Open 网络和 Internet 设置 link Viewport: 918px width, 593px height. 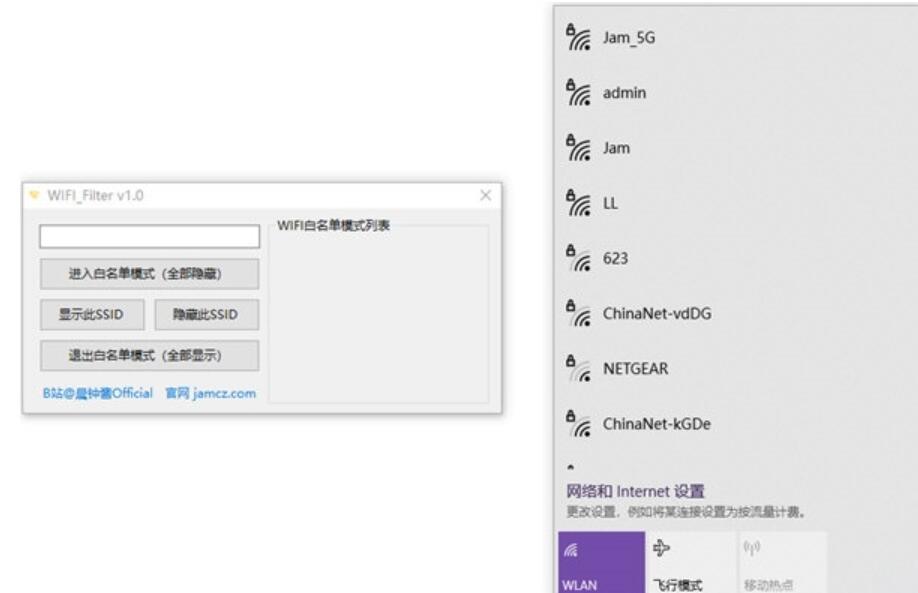coord(635,491)
